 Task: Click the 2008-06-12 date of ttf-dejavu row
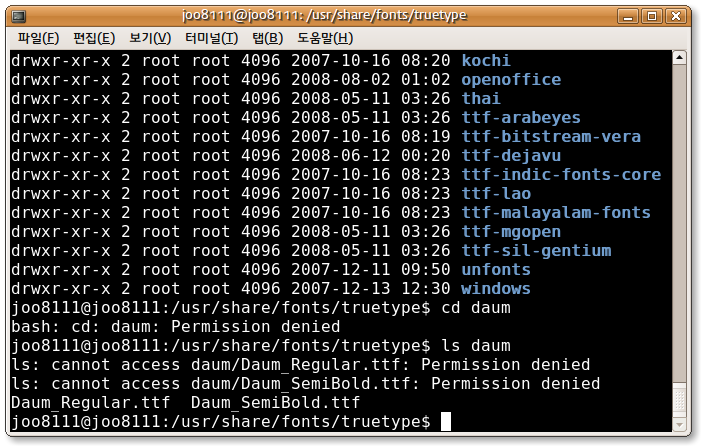coord(341,156)
